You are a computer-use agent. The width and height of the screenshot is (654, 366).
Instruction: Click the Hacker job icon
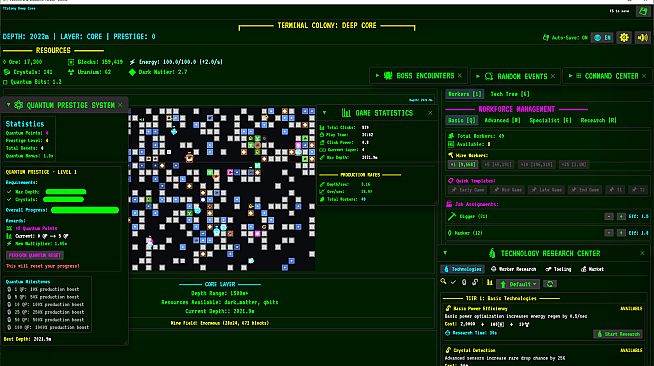(x=450, y=233)
